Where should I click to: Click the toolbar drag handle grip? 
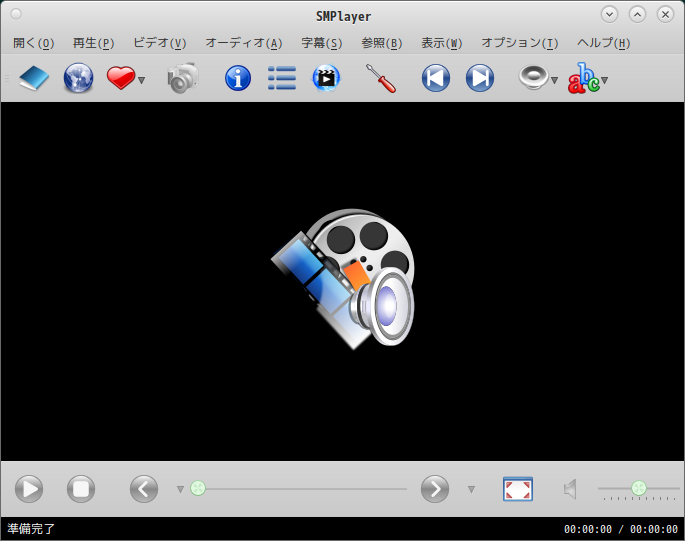(x=7, y=79)
